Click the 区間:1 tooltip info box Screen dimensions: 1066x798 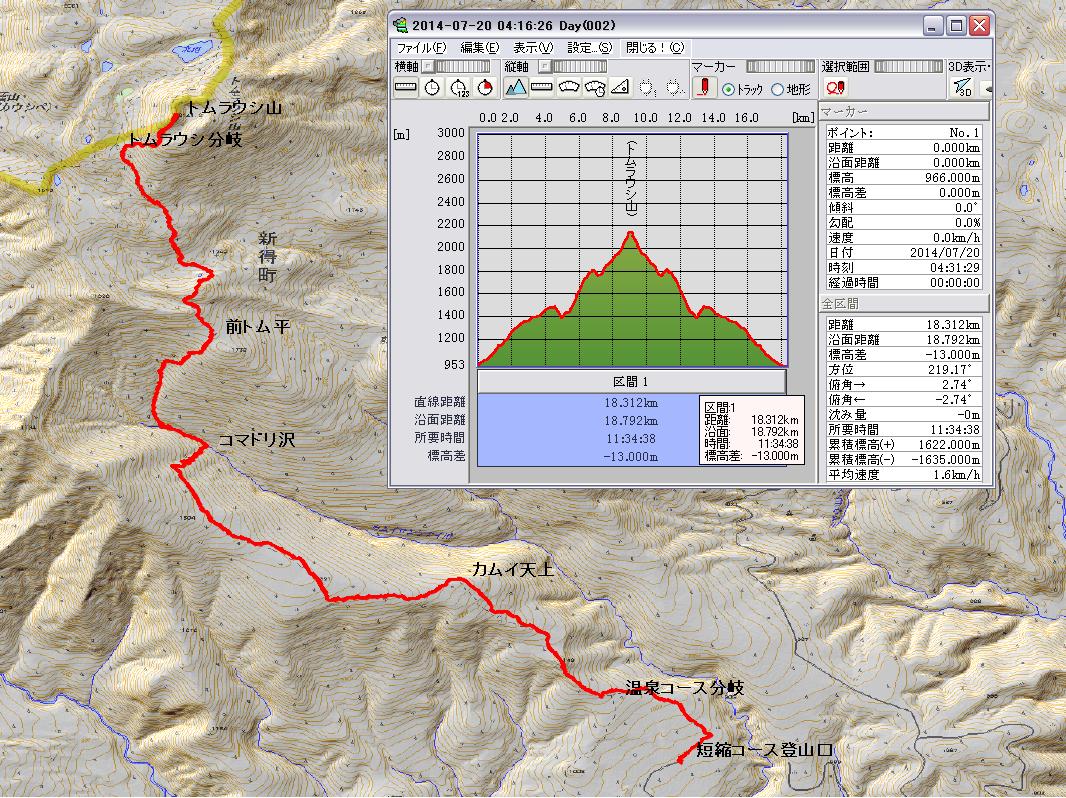752,431
